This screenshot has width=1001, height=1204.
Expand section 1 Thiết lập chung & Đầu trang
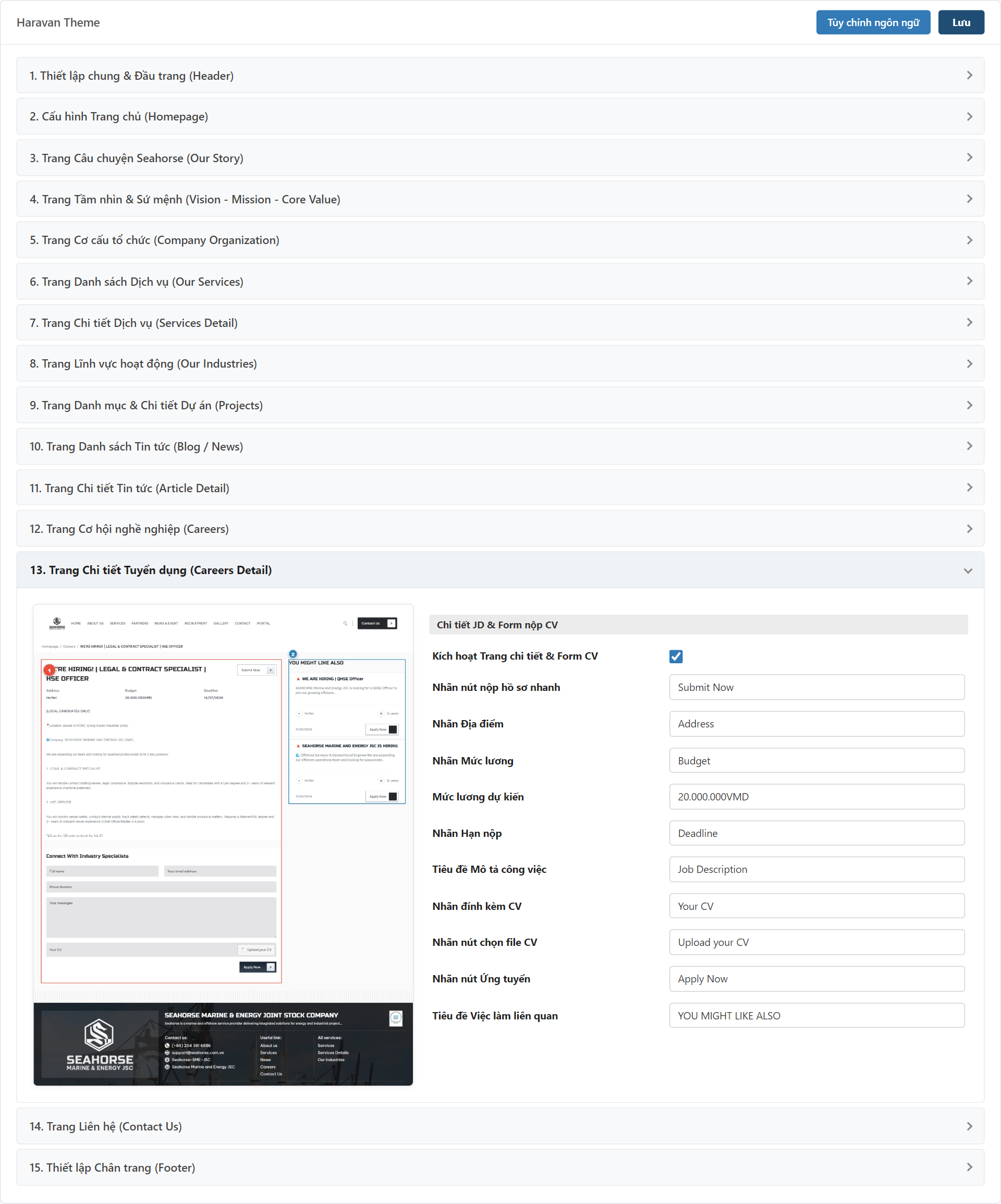[500, 75]
